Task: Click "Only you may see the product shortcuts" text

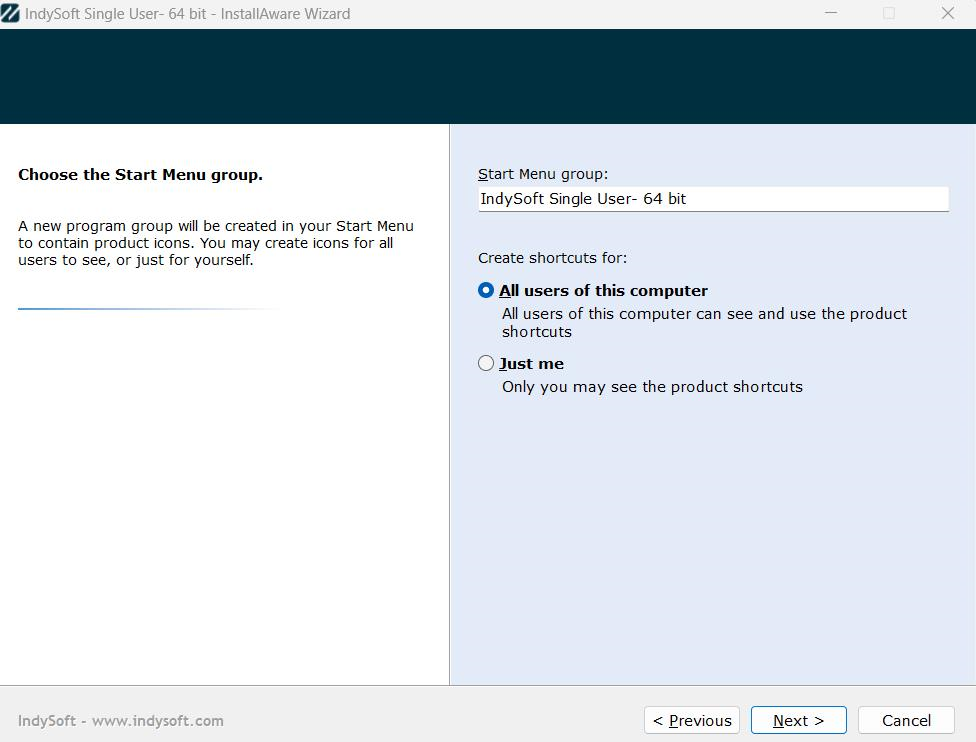Action: 652,387
